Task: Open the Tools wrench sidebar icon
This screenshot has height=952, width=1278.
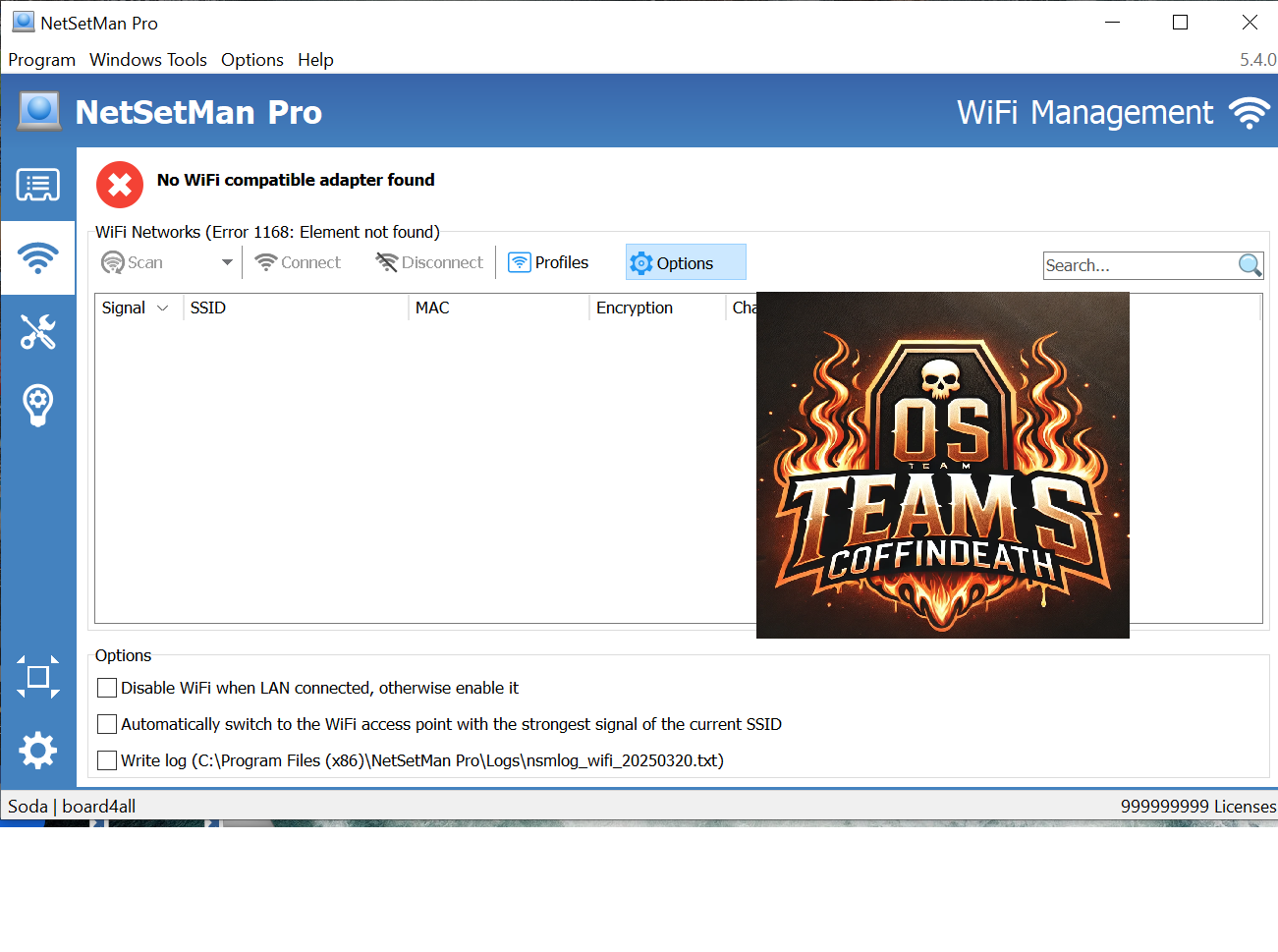Action: [37, 332]
